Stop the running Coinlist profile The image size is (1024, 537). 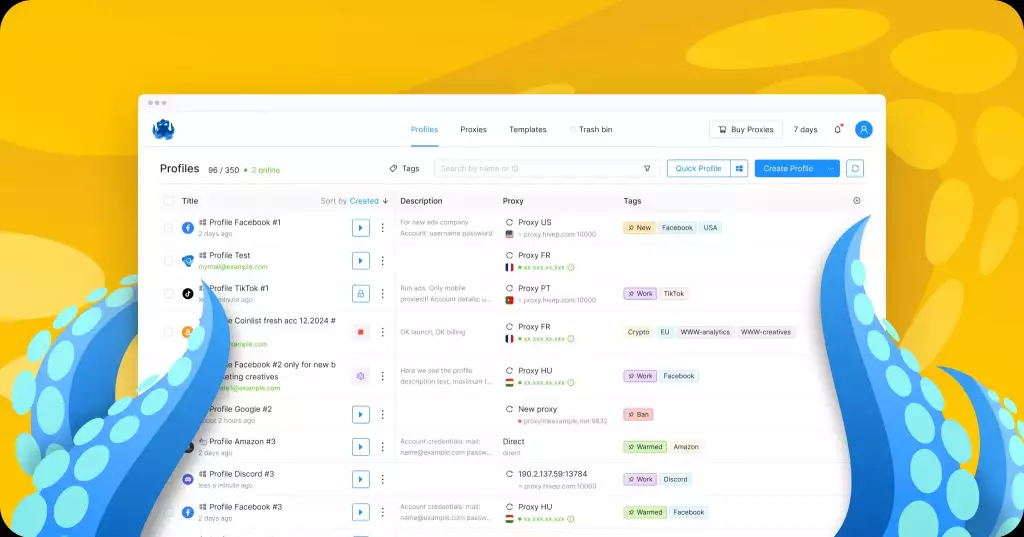click(x=360, y=332)
